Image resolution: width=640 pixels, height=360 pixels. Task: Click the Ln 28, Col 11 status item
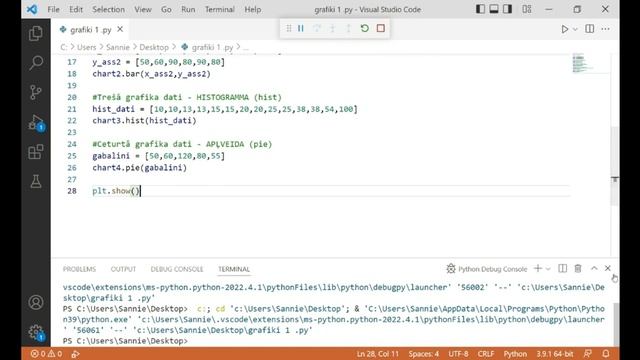click(x=378, y=354)
